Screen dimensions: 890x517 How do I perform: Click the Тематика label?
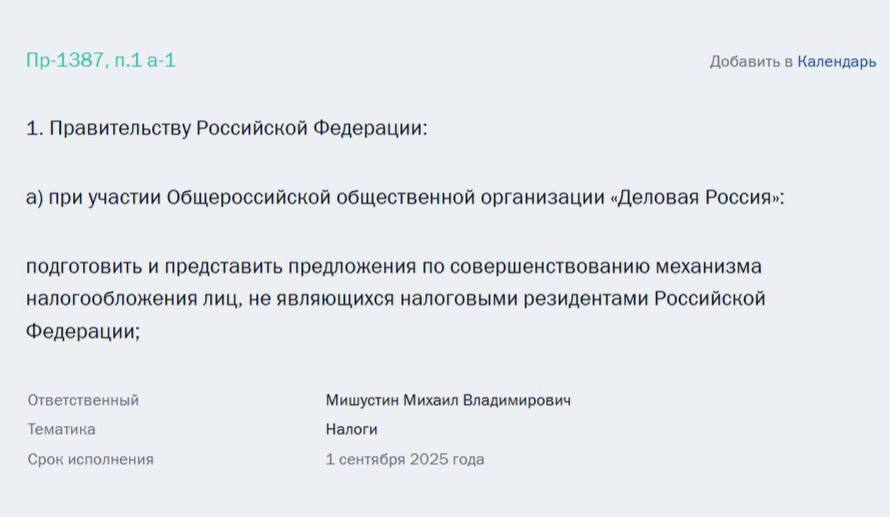coord(62,430)
